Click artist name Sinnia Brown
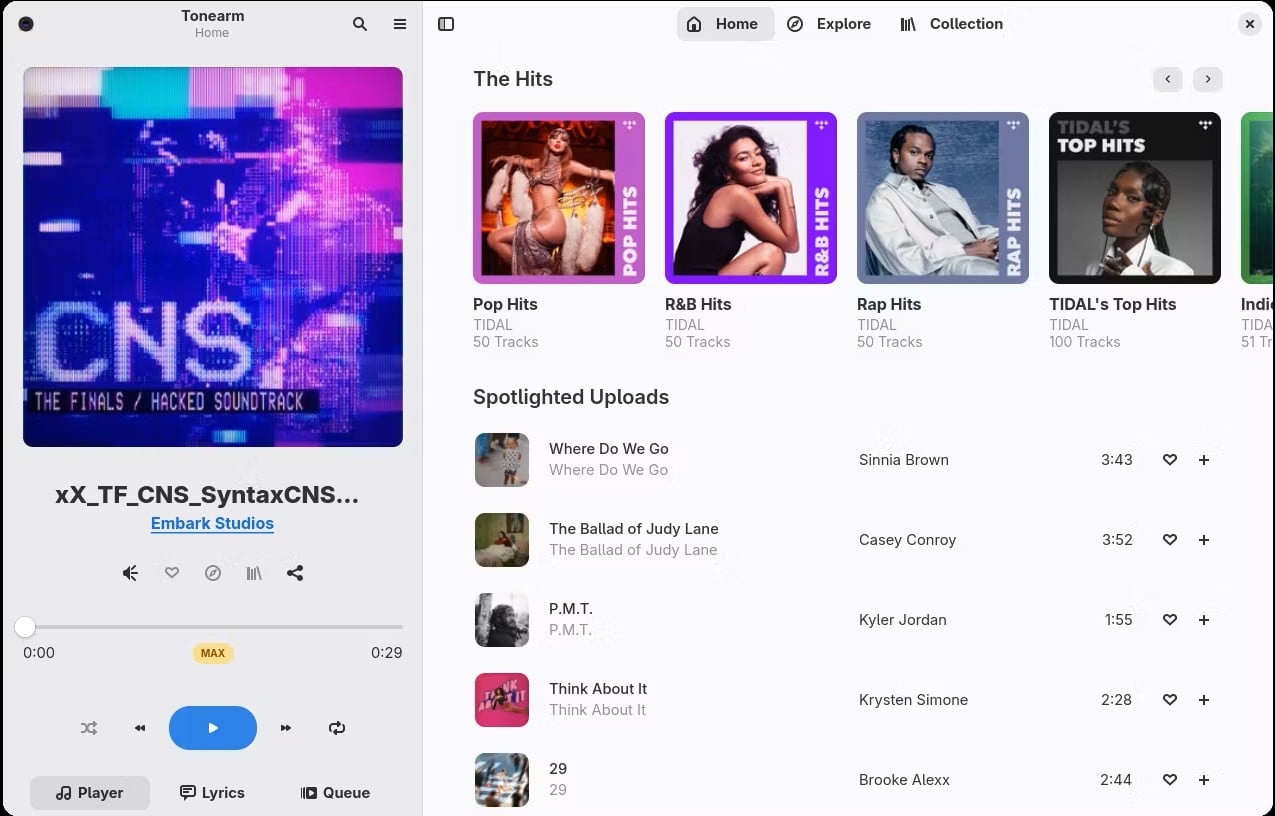 [904, 460]
